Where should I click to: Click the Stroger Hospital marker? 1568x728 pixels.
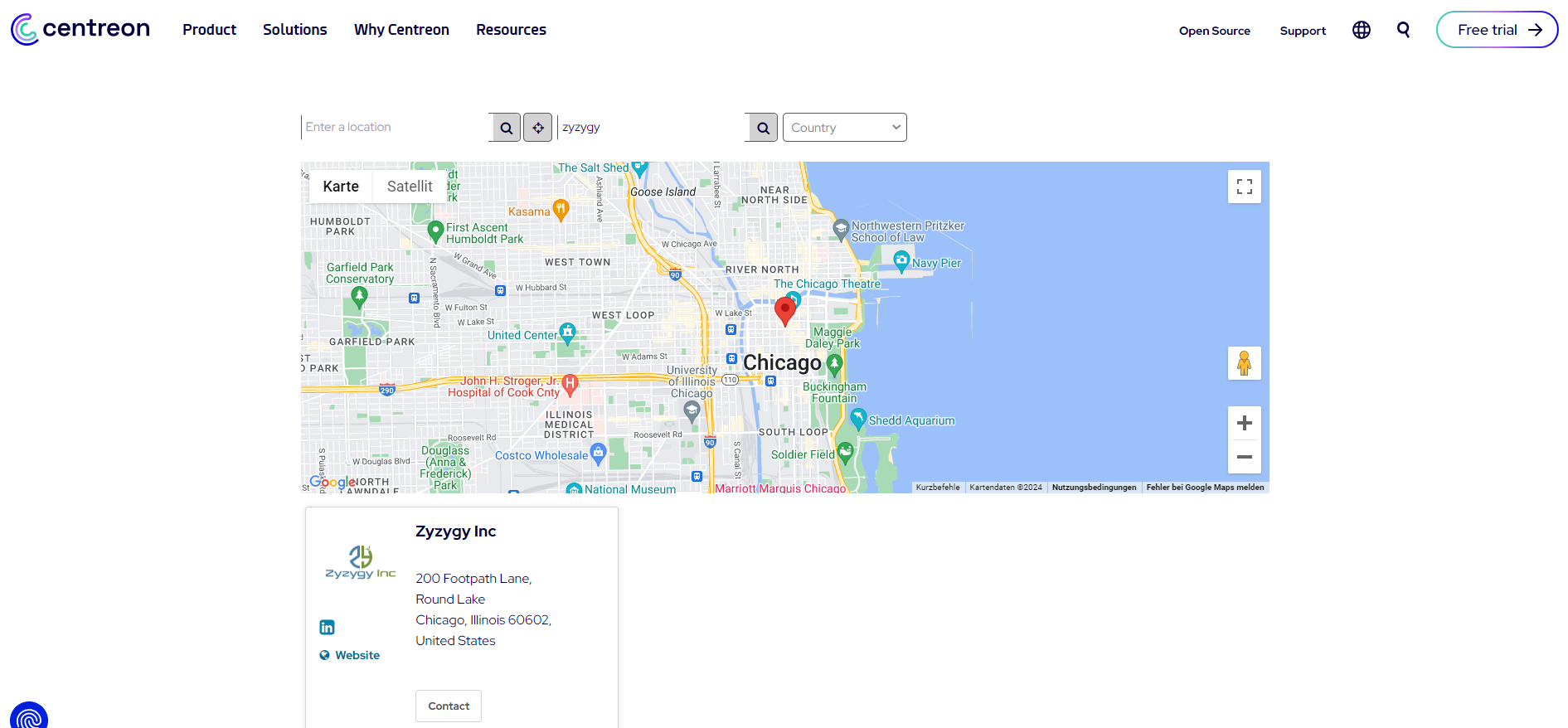(570, 385)
